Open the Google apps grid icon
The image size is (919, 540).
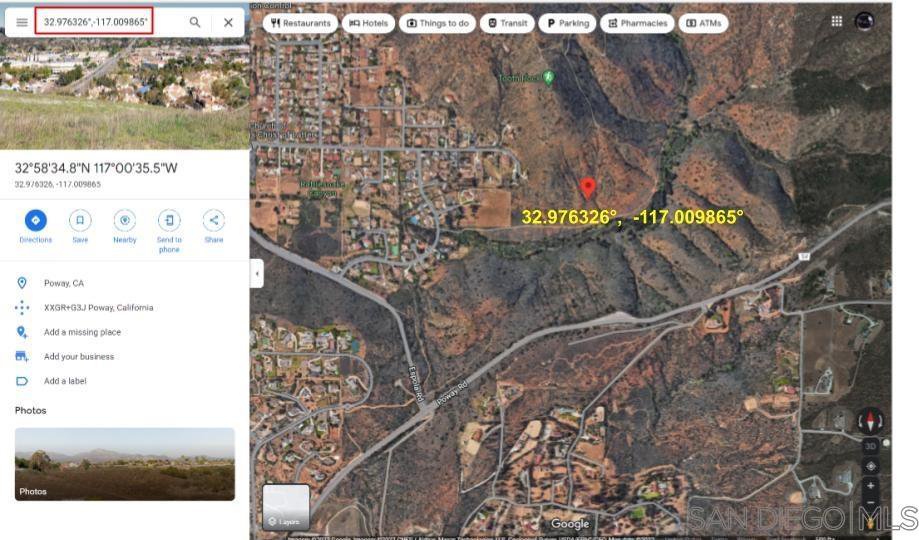tap(837, 21)
